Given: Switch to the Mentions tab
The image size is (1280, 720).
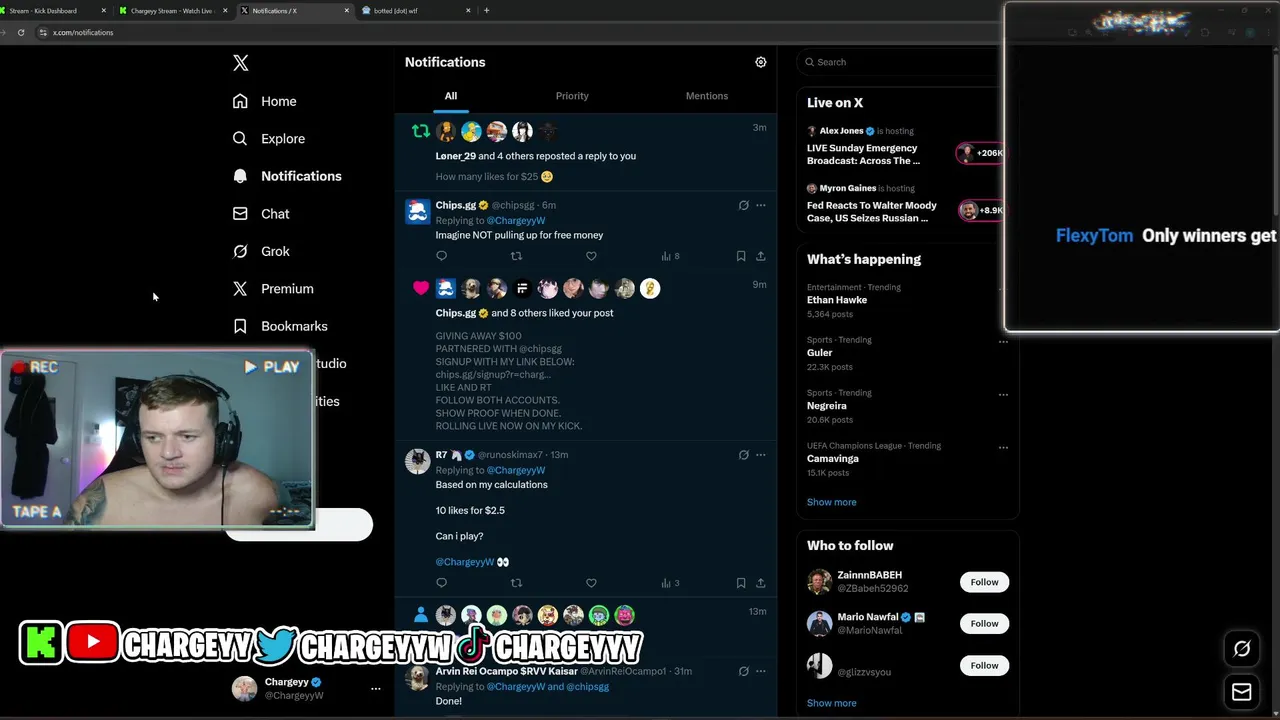Looking at the screenshot, I should point(707,96).
